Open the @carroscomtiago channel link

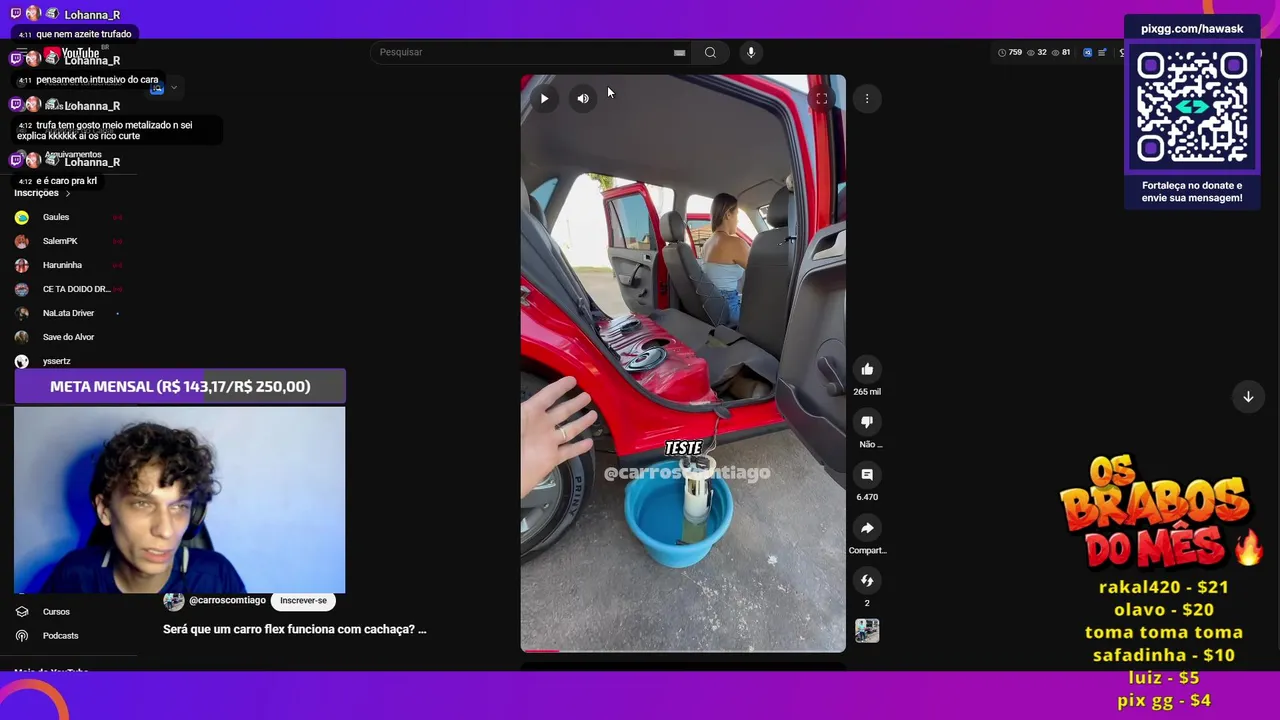(227, 600)
